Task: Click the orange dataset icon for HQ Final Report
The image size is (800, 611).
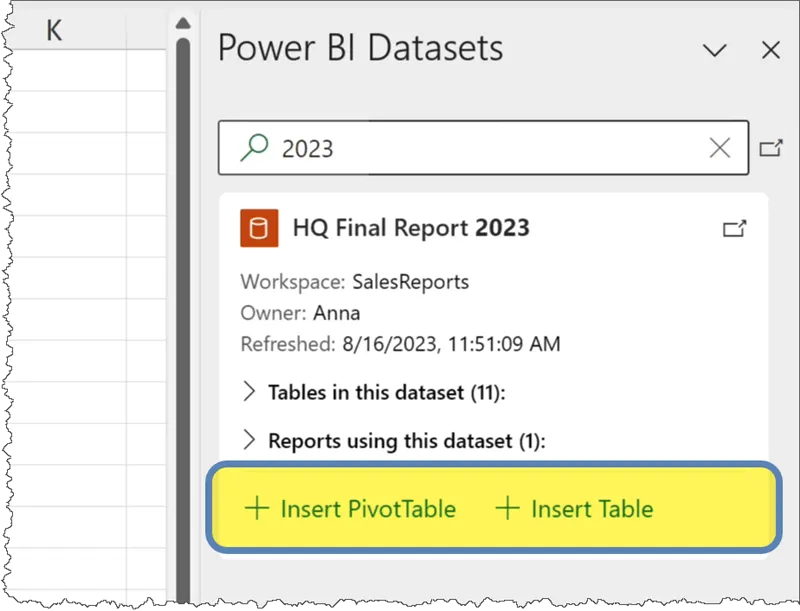Action: (259, 228)
